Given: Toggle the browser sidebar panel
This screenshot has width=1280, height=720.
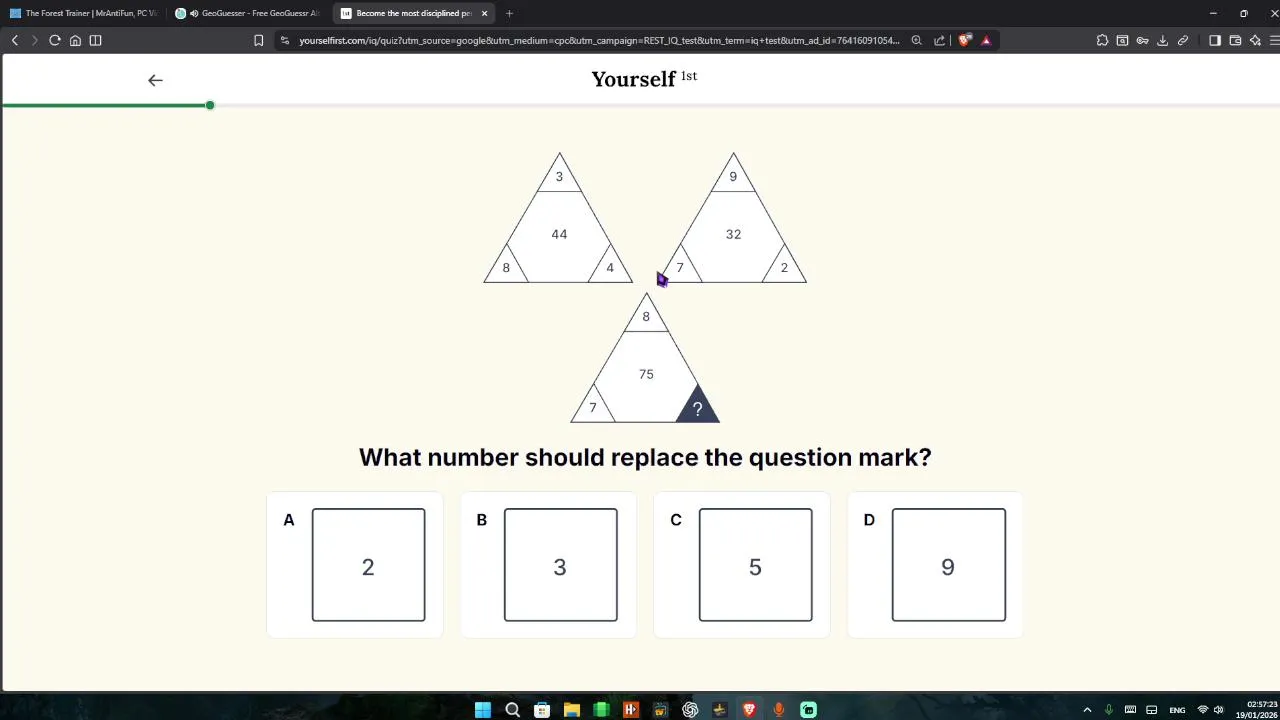Looking at the screenshot, I should [1215, 40].
